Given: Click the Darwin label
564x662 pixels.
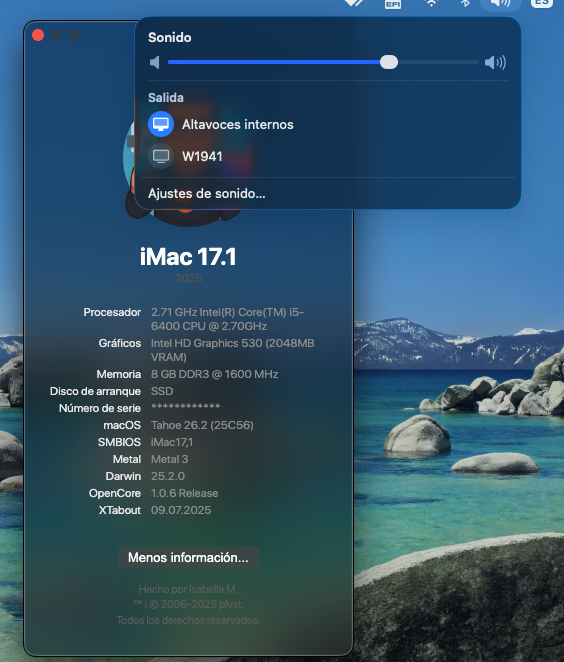Looking at the screenshot, I should click(x=123, y=476).
